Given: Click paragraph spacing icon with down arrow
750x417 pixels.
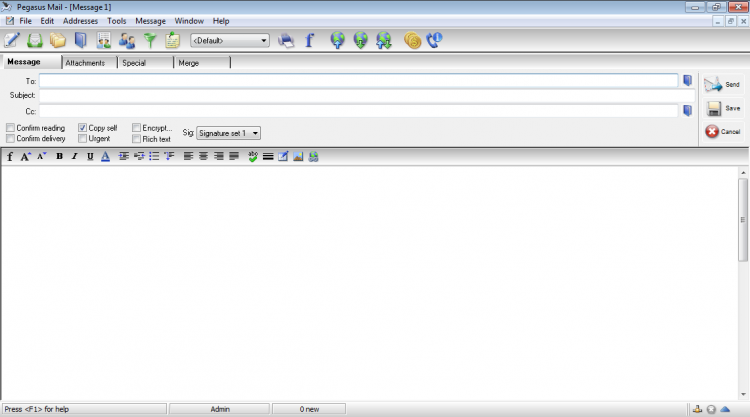Looking at the screenshot, I should tap(169, 156).
